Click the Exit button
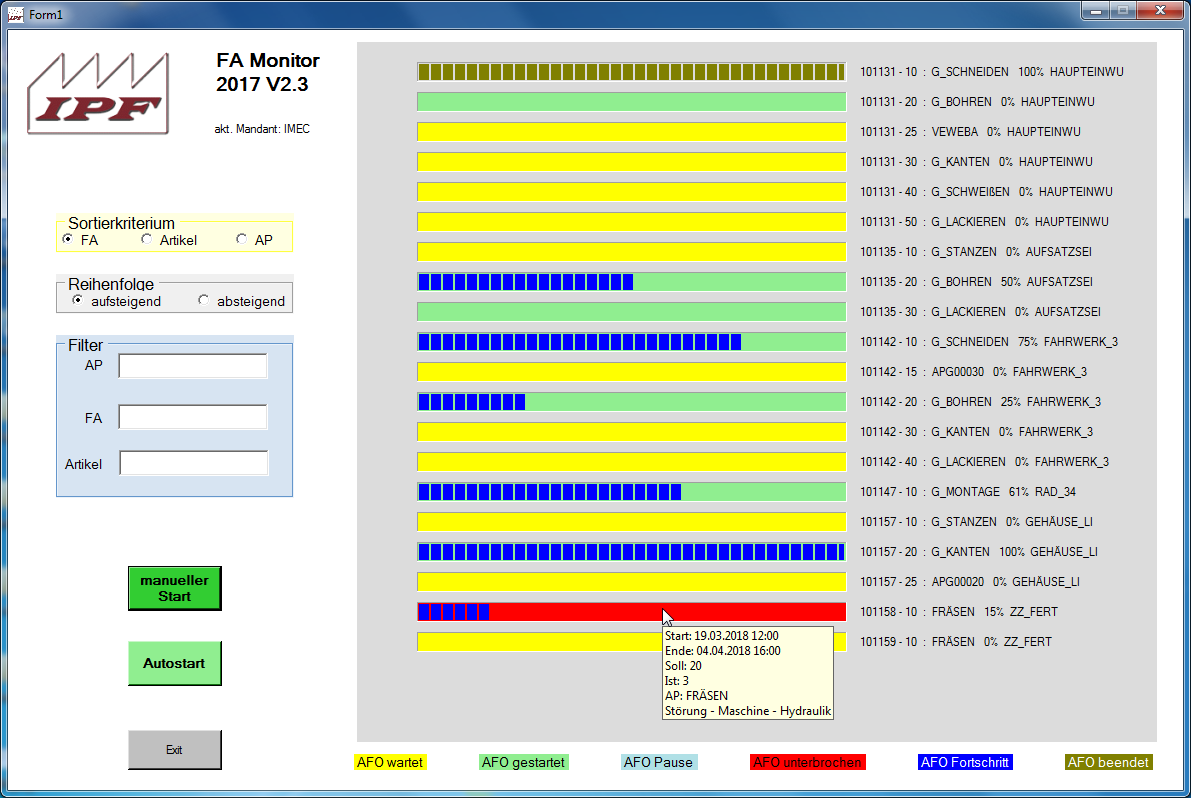The height and width of the screenshot is (798, 1191). click(x=174, y=750)
